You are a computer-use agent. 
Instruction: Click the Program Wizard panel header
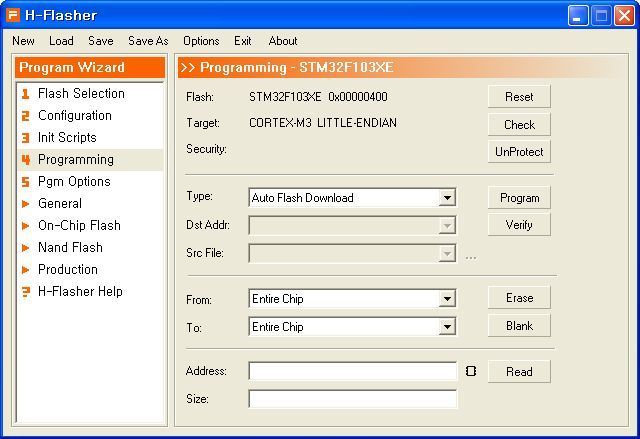click(90, 67)
